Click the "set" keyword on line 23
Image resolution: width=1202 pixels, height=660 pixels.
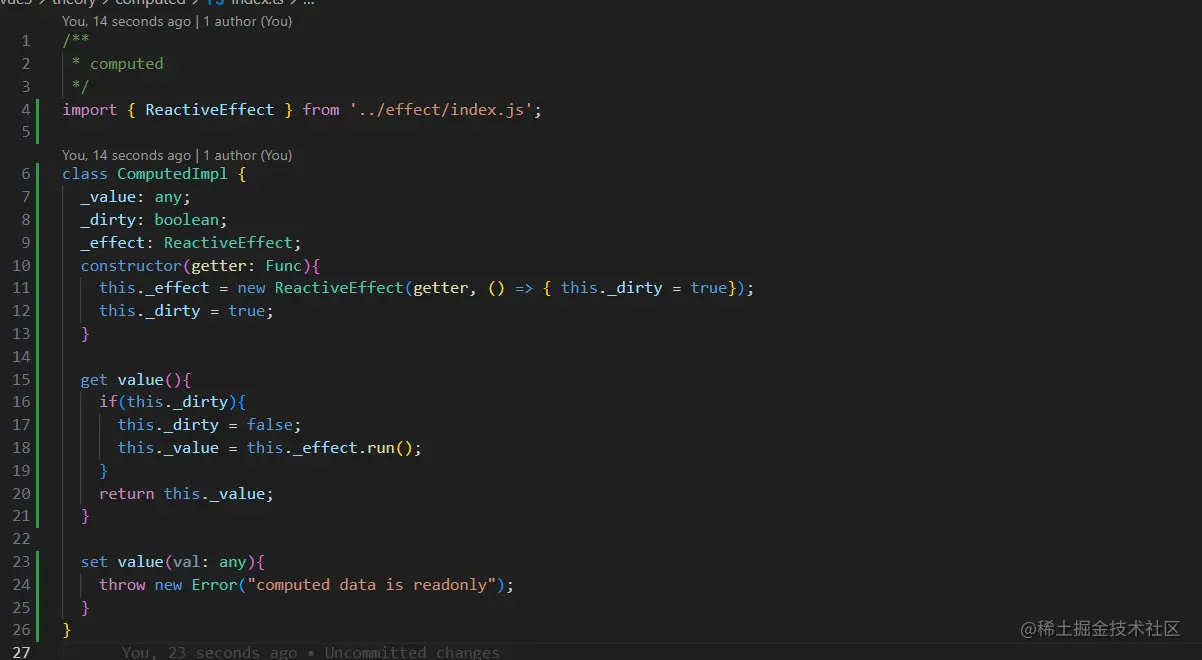pos(94,562)
